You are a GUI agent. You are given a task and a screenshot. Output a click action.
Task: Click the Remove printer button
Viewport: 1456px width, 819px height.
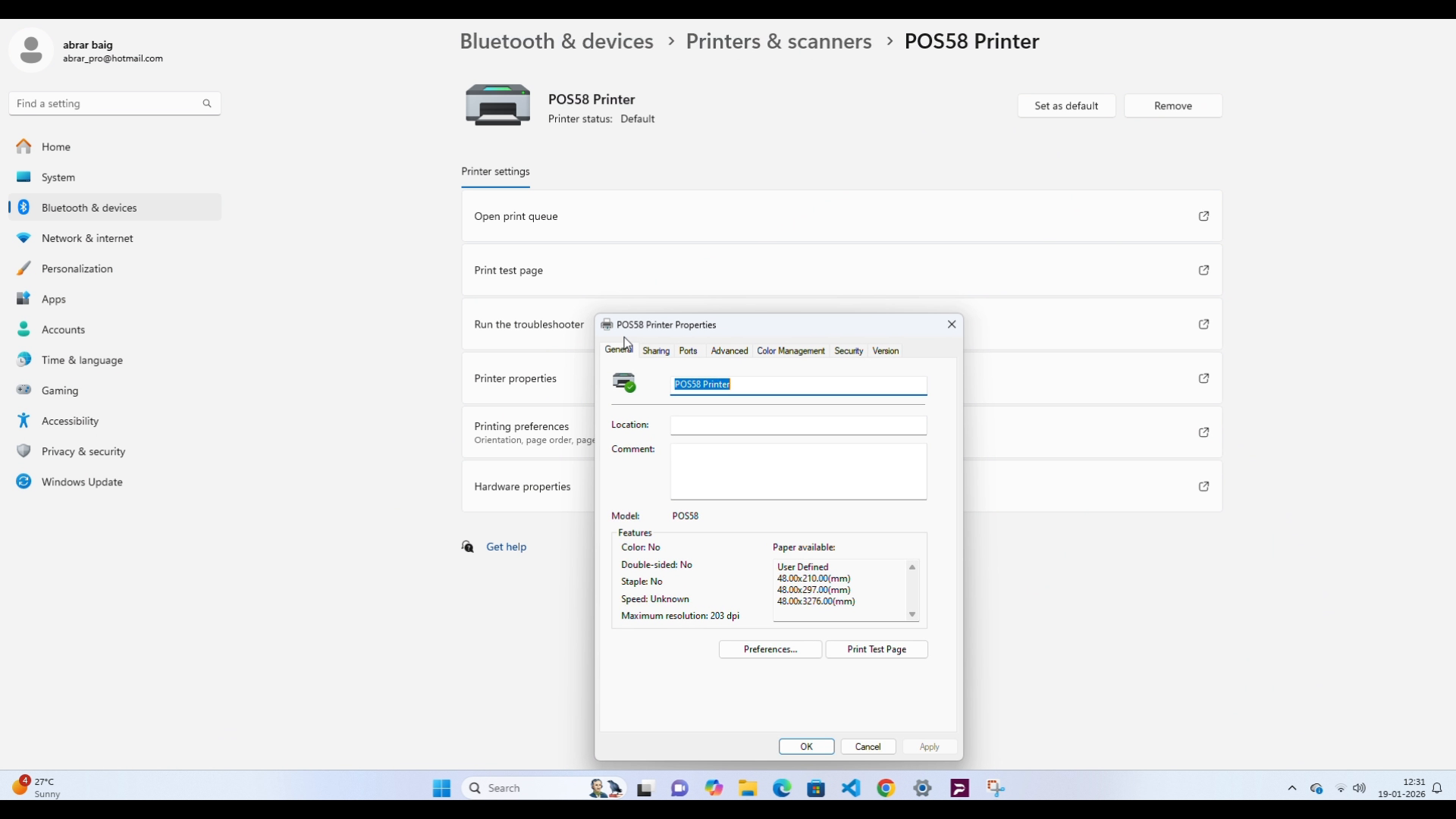click(x=1172, y=106)
